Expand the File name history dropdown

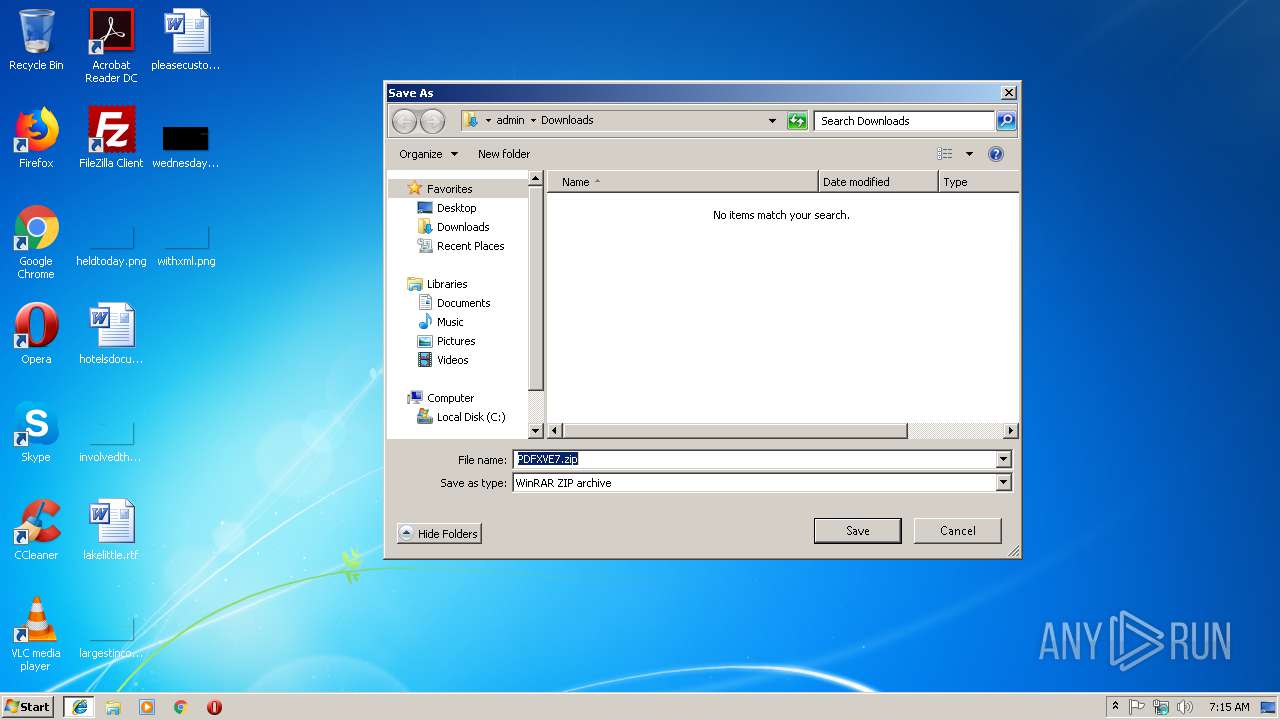click(1004, 460)
